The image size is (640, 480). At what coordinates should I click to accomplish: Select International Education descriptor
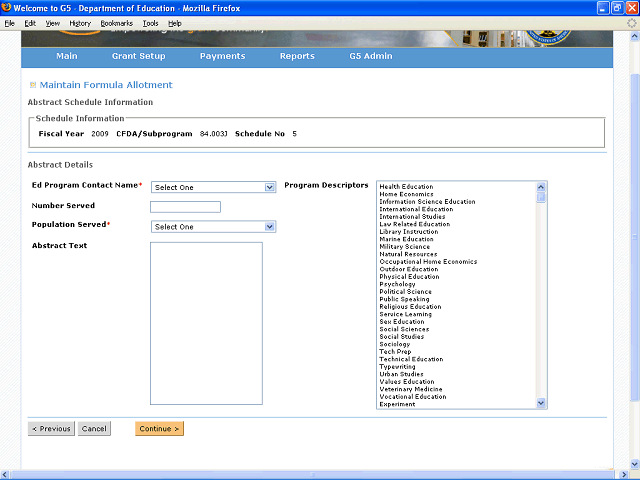coord(416,209)
